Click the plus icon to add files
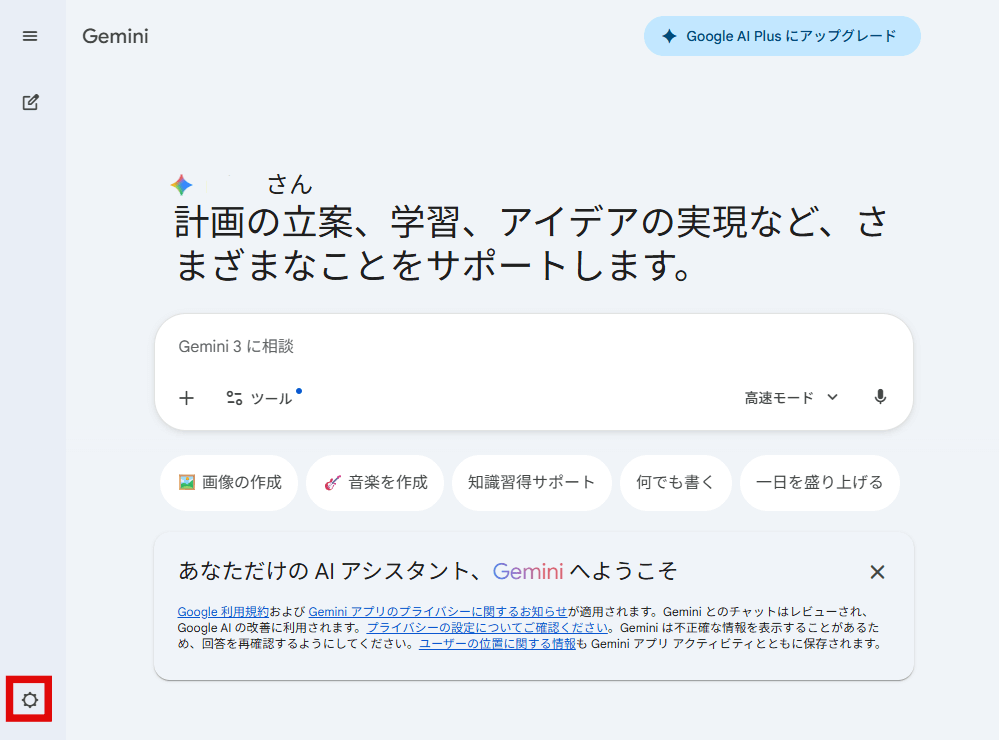 [x=186, y=398]
